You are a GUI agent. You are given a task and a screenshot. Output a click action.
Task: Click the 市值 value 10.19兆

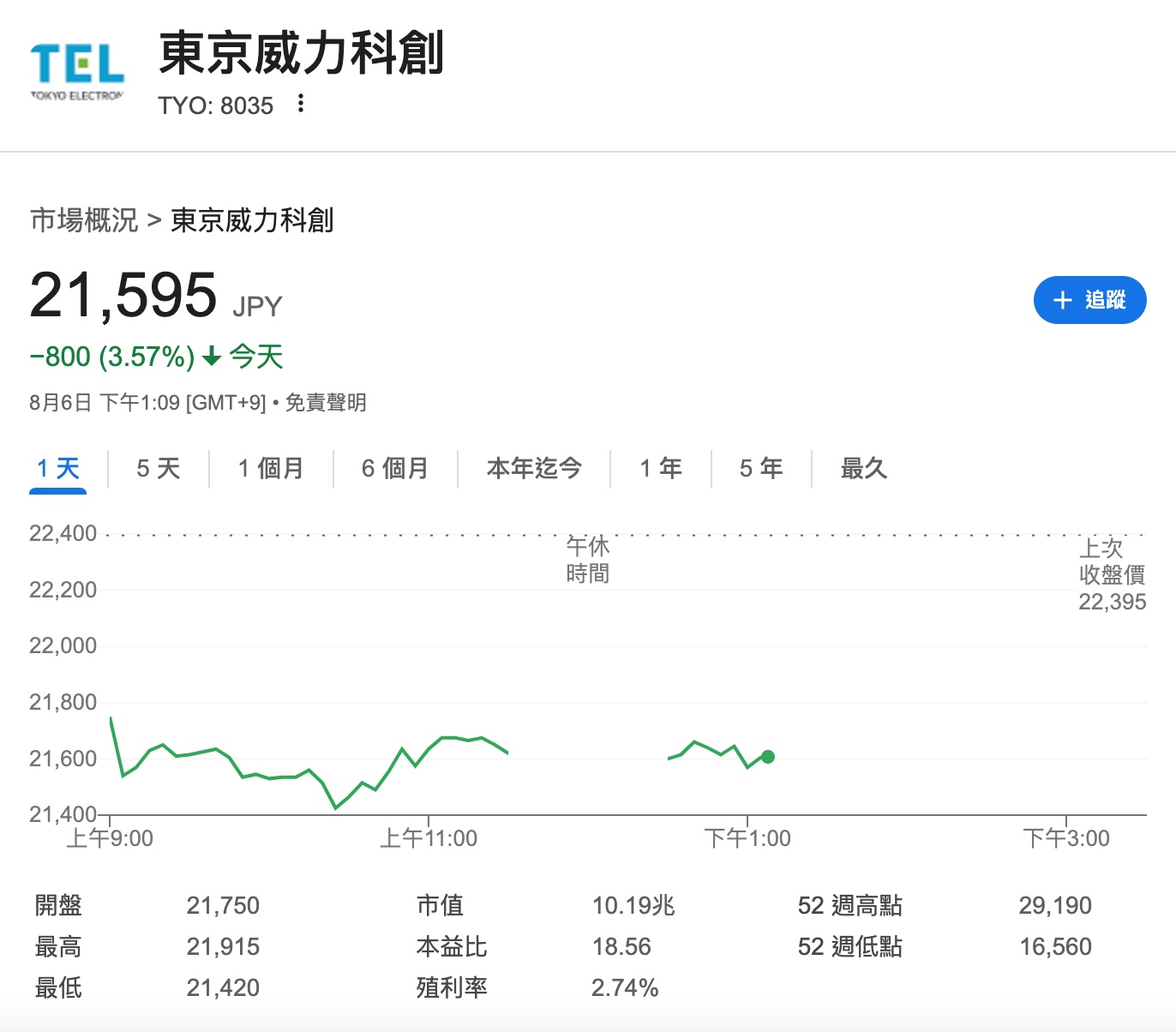point(633,906)
